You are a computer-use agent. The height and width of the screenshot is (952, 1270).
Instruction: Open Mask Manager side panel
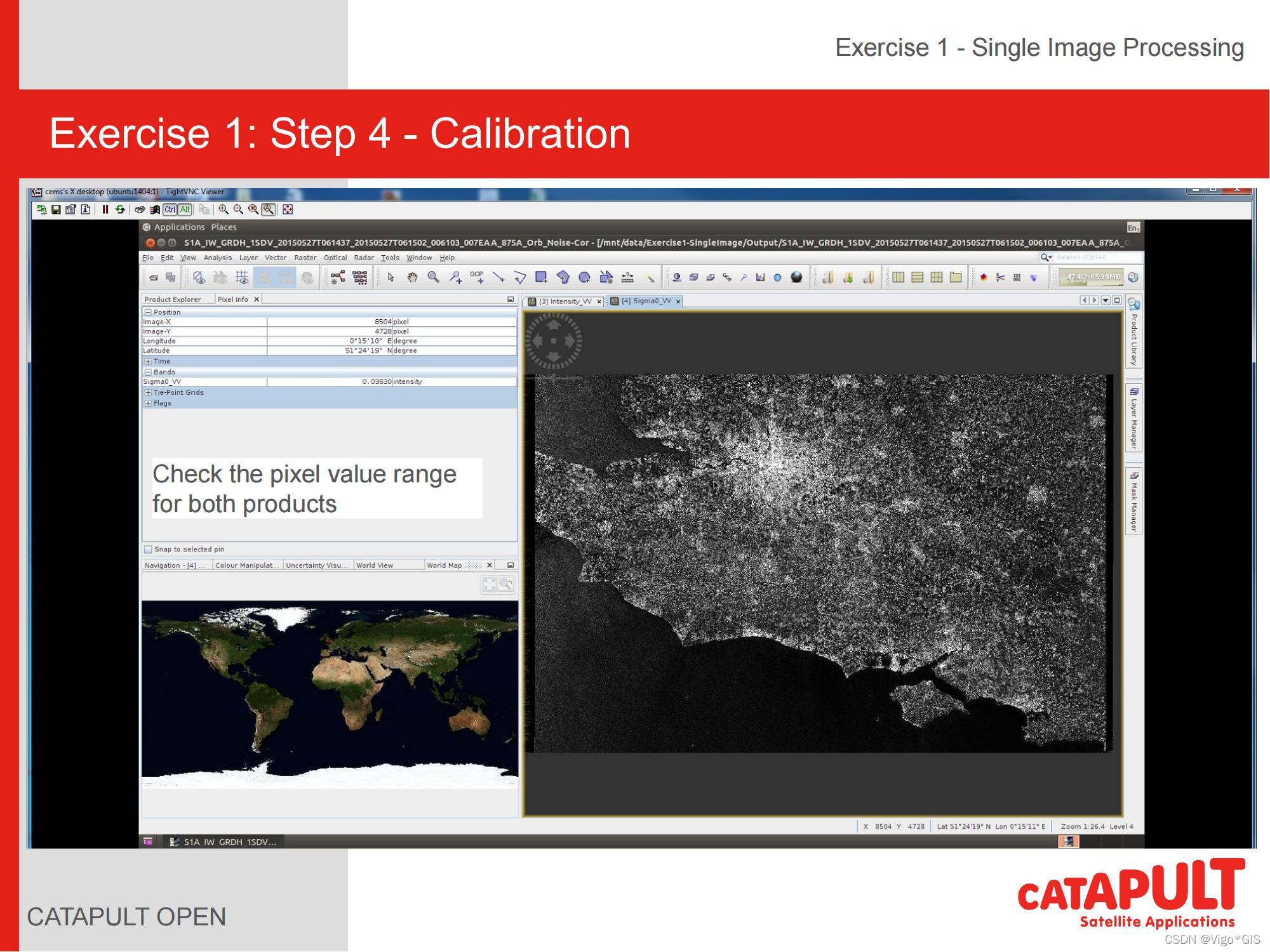pos(1133,501)
